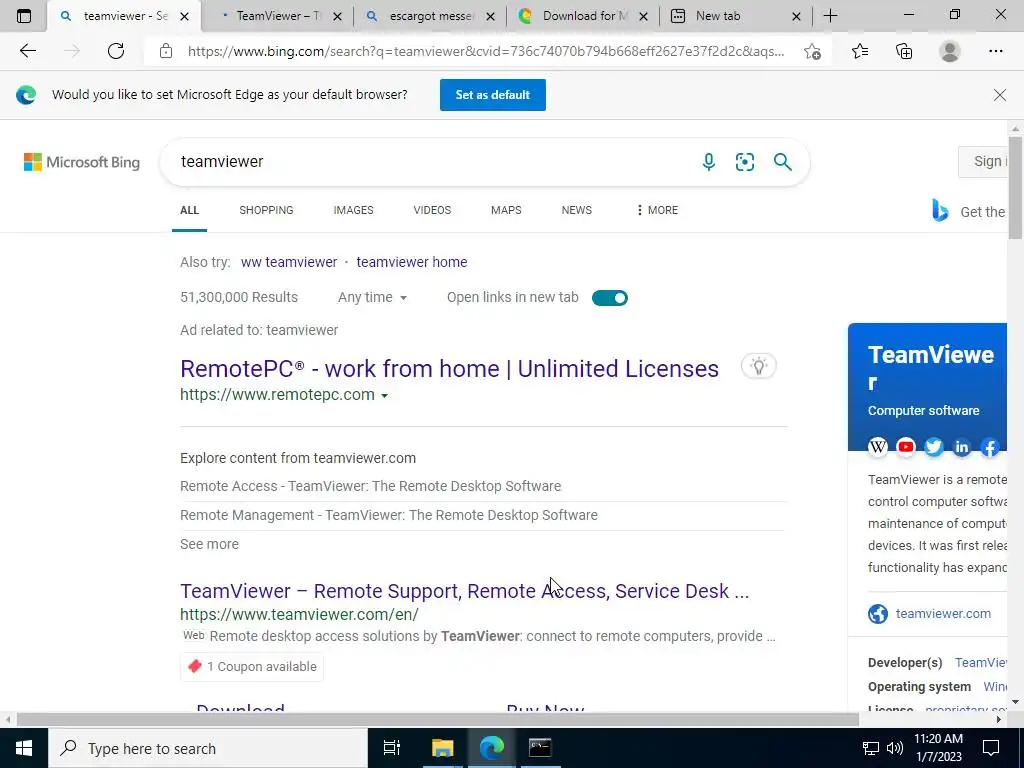Open TeamViewer Remote Support result link

point(464,591)
